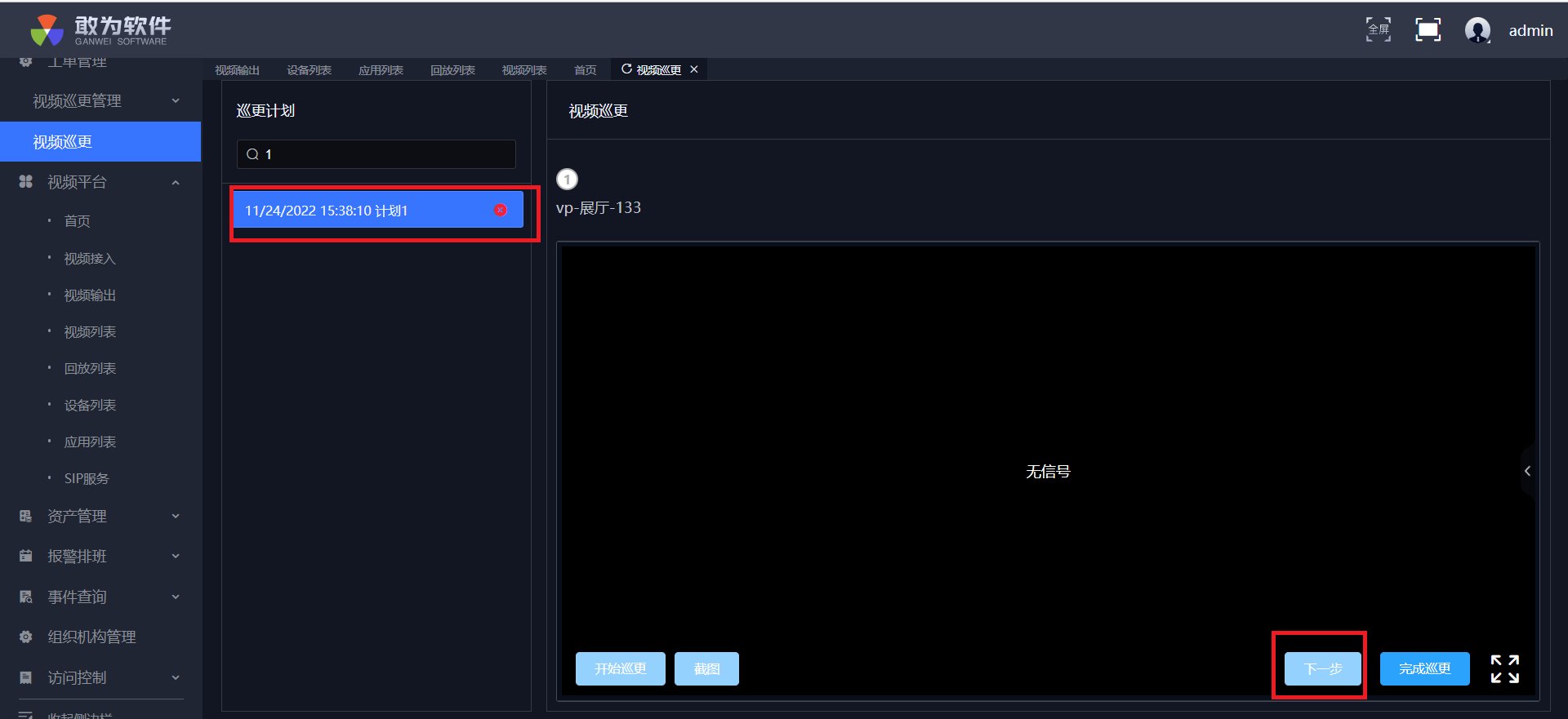Collapse the 视频平台 sidebar section

(x=176, y=183)
